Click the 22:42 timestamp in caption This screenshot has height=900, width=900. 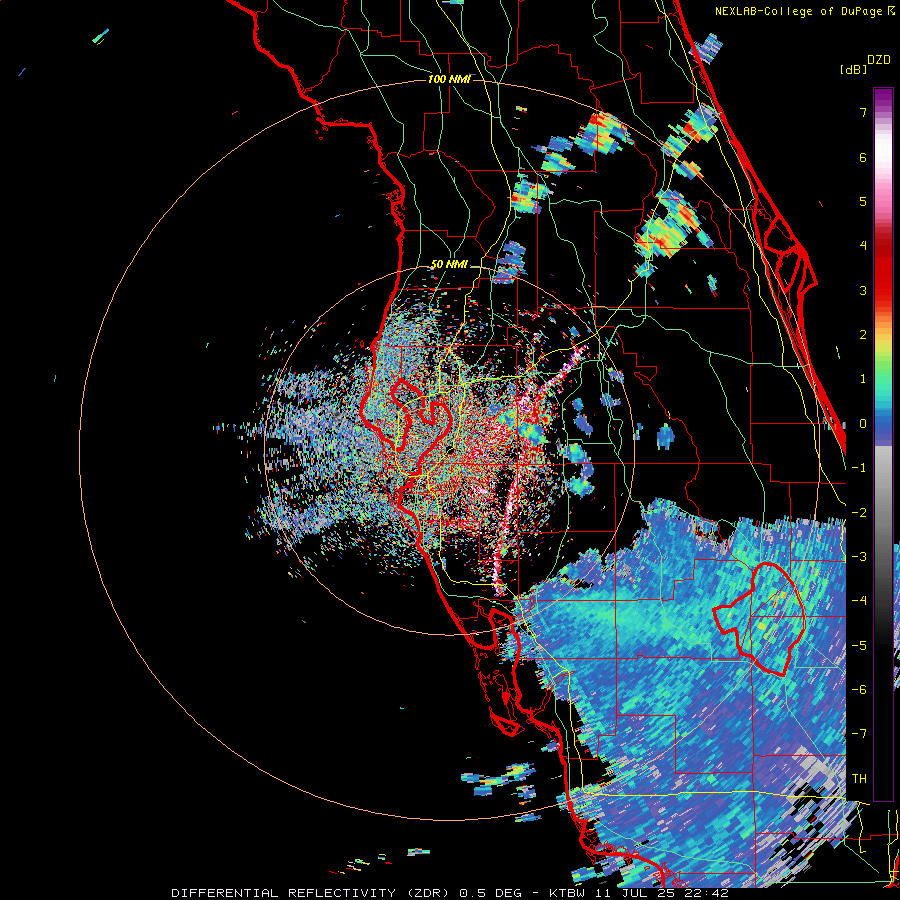point(707,893)
